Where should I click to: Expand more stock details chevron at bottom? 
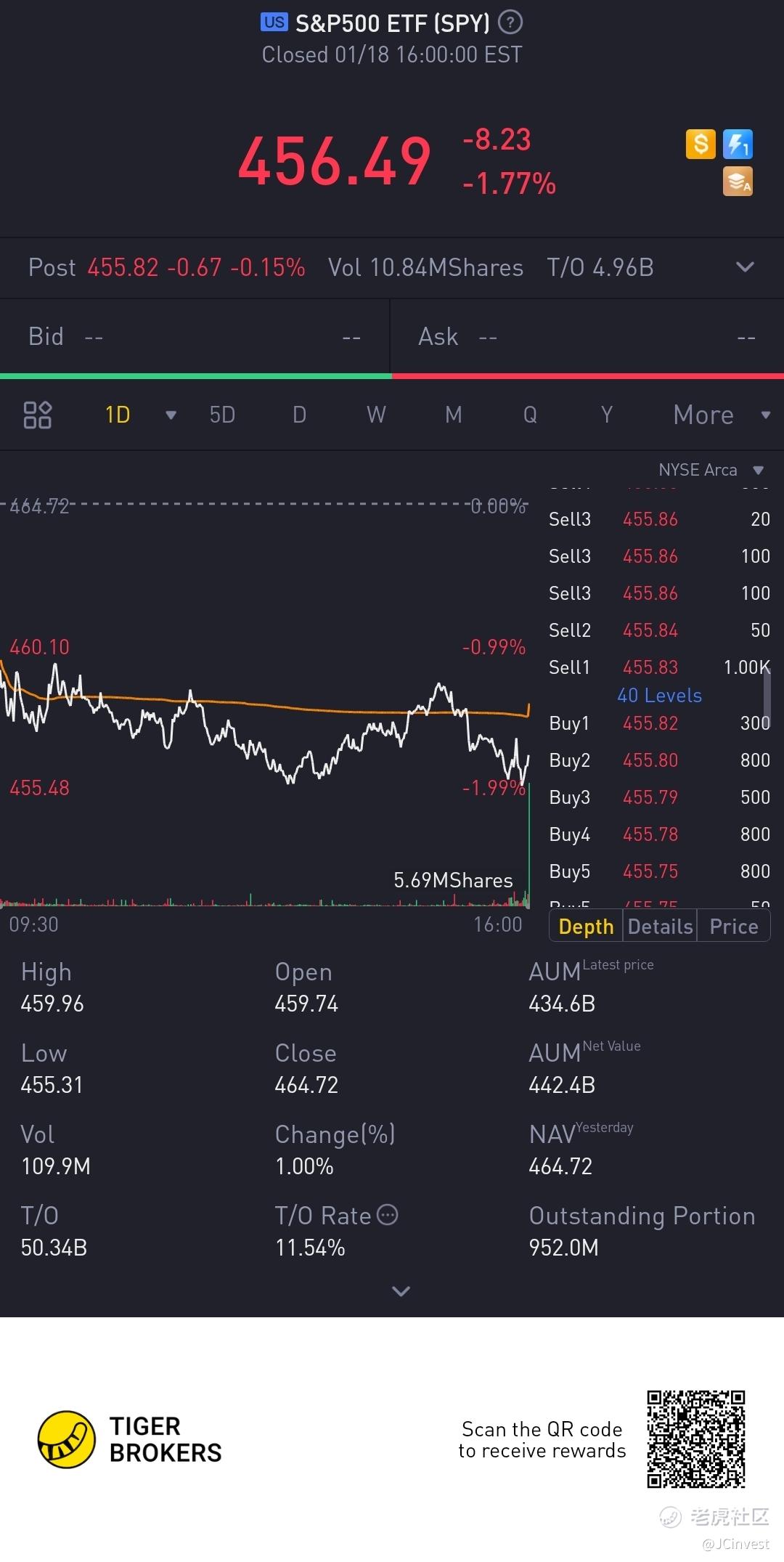click(x=401, y=1290)
